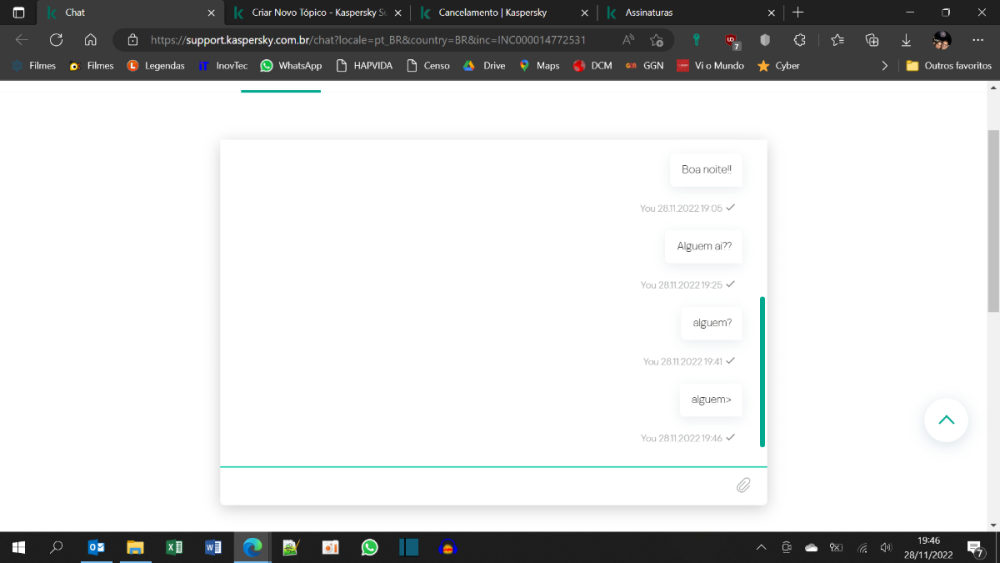The image size is (1000, 563).
Task: Open the Downloads panel
Action: 906,40
